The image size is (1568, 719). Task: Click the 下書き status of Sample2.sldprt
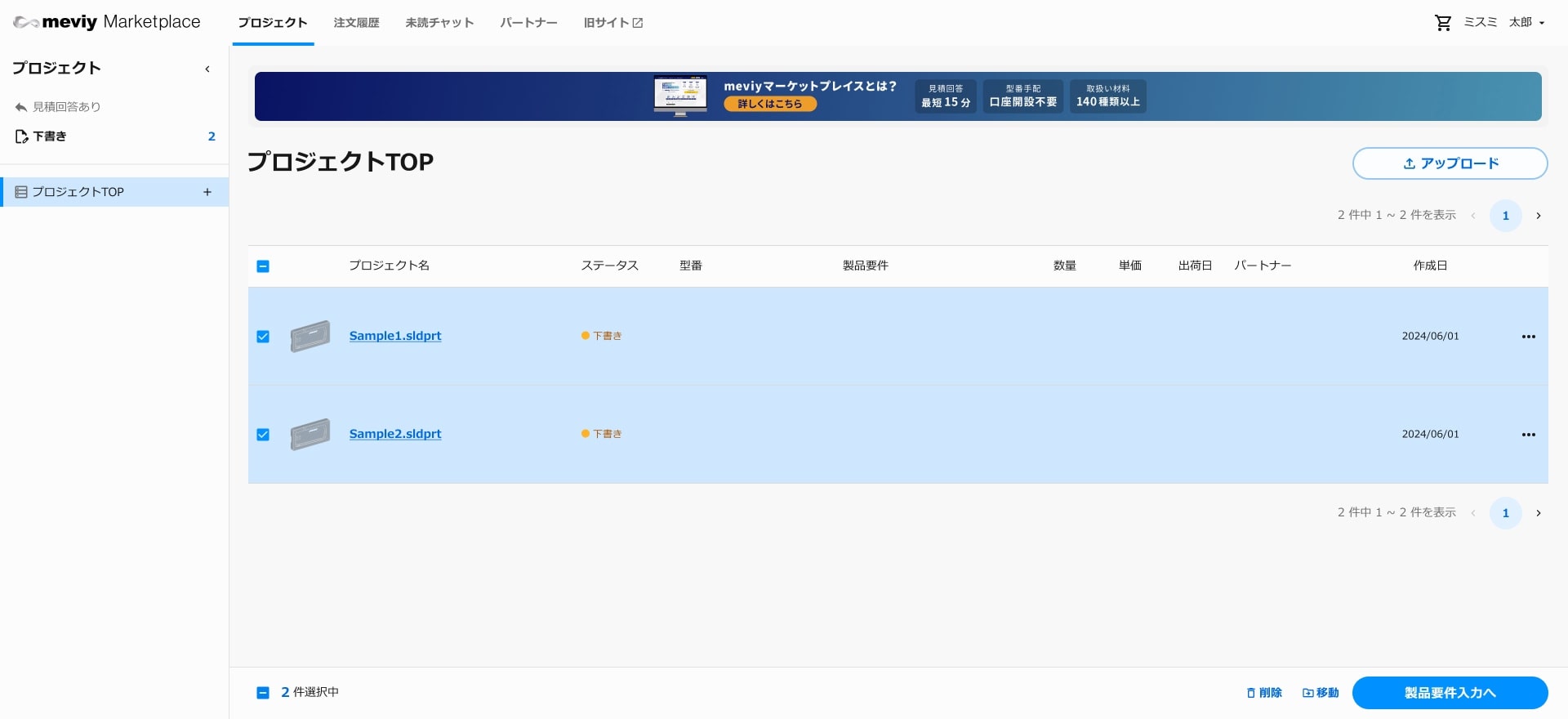[x=602, y=434]
